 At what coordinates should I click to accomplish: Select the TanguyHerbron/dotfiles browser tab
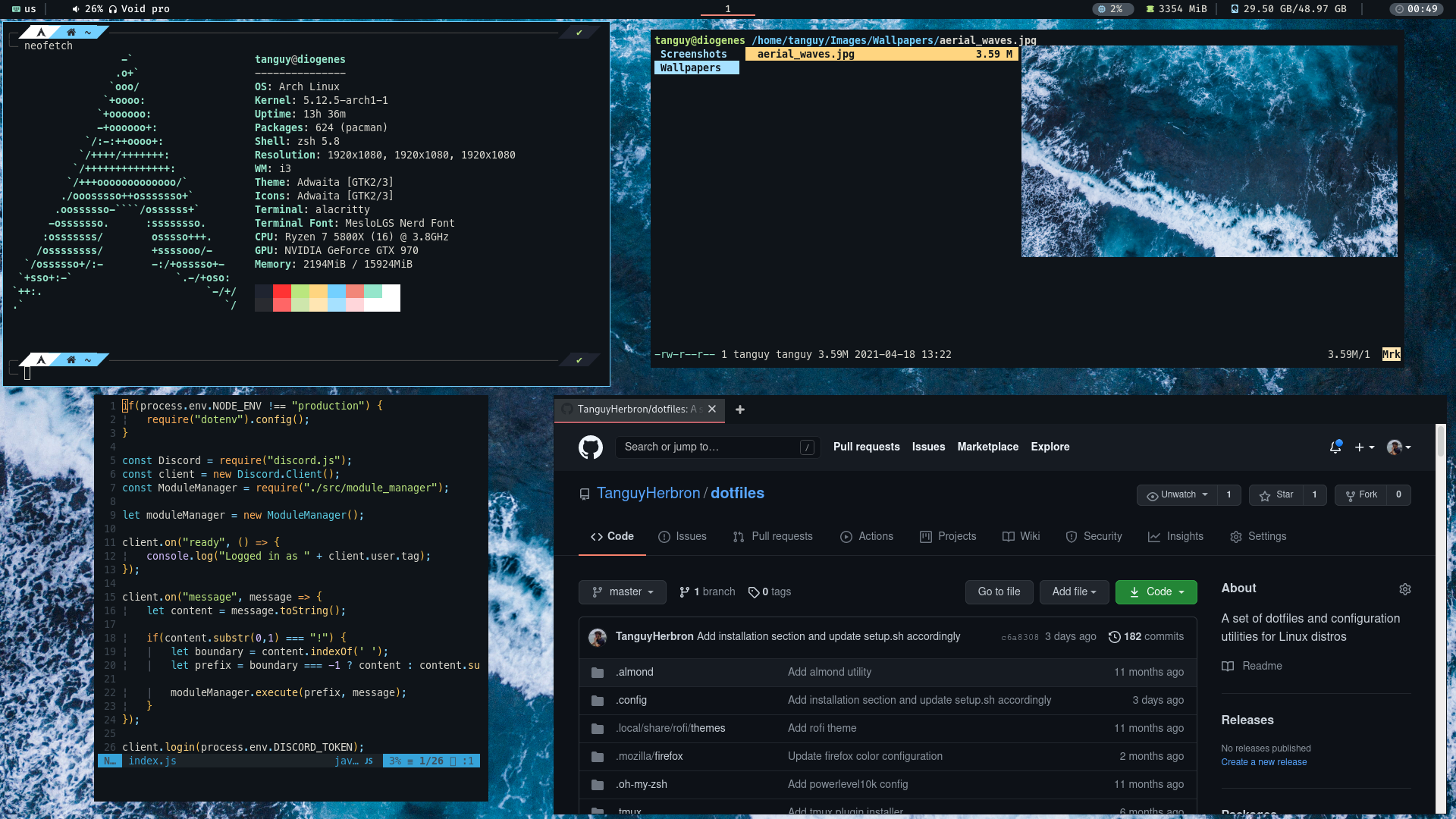tap(640, 409)
